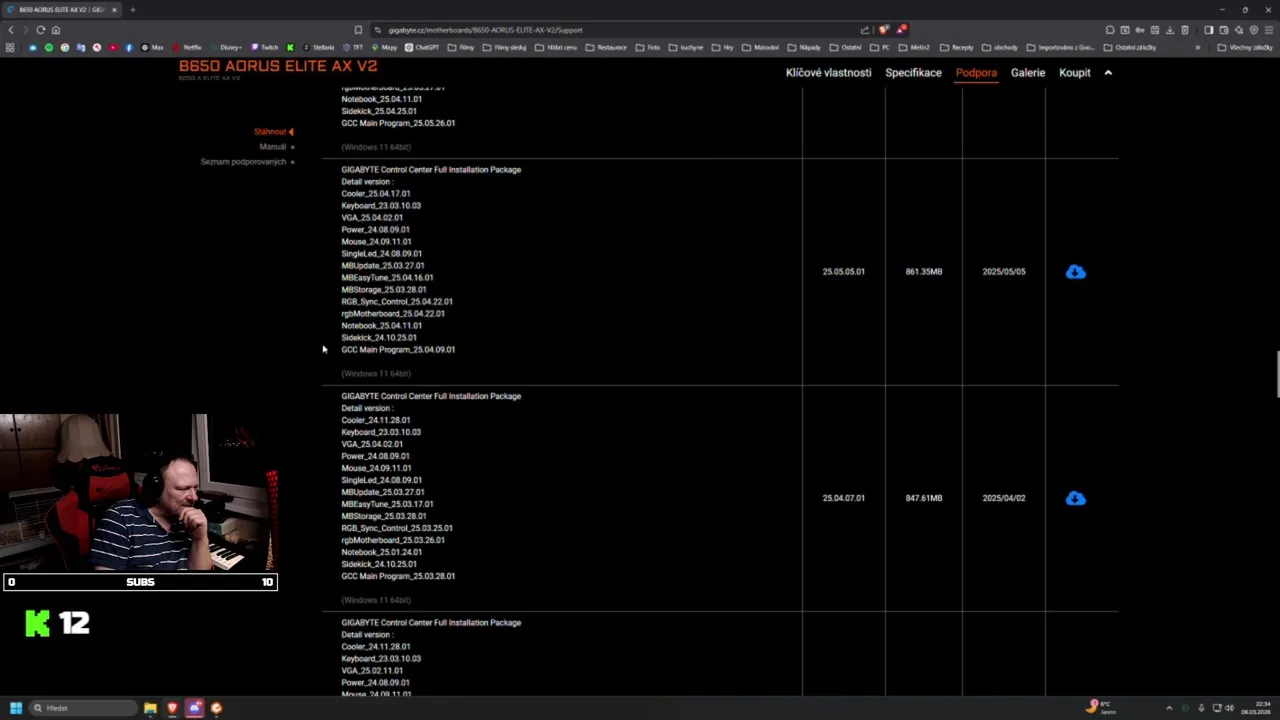Select the Podpora tab
Screen dimensions: 1280x720
click(x=976, y=73)
